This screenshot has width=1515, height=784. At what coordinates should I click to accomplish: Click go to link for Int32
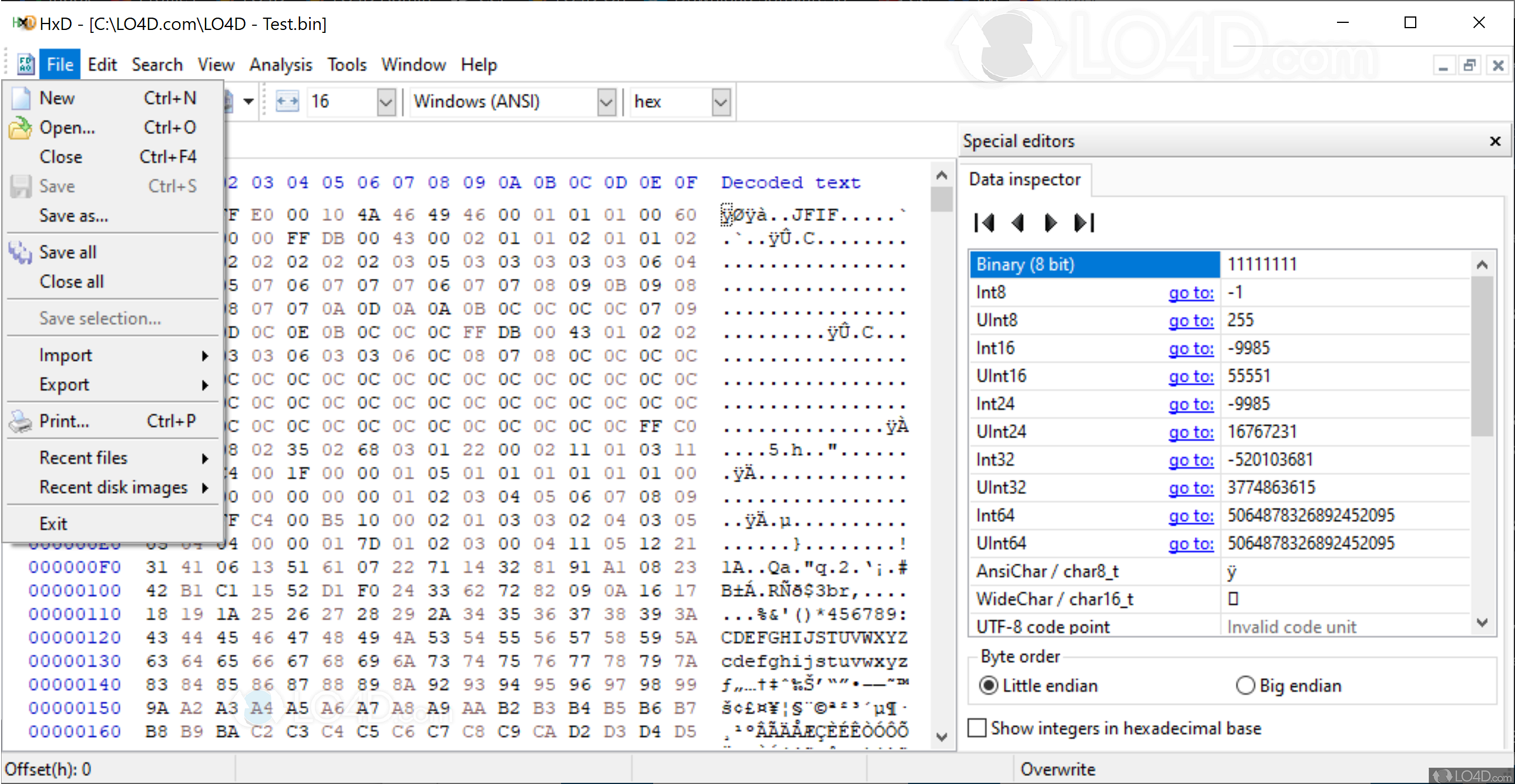tap(1190, 460)
